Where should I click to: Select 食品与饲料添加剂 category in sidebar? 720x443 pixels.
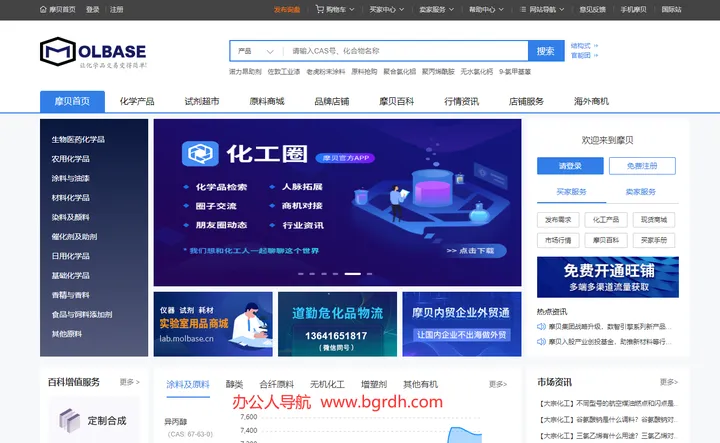82,314
